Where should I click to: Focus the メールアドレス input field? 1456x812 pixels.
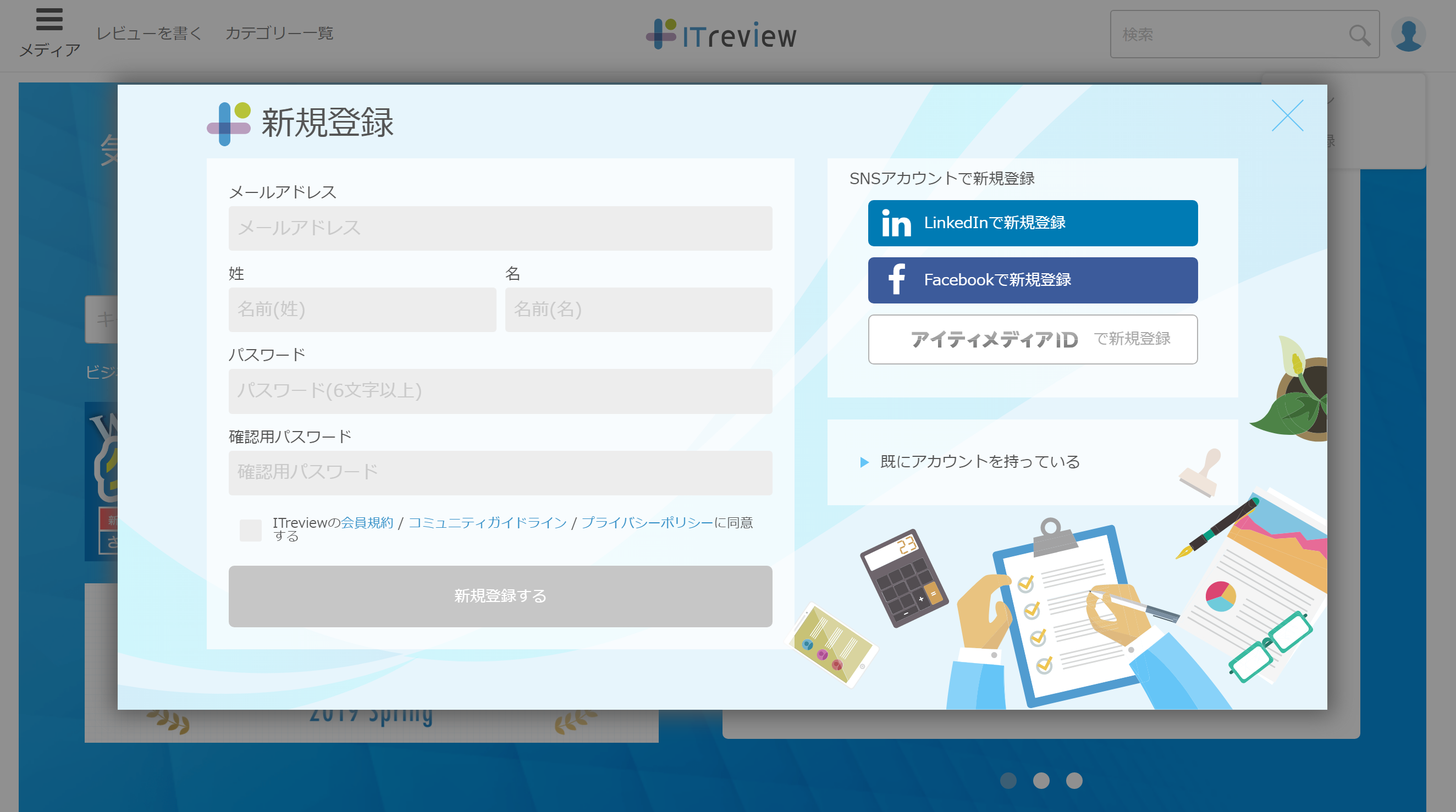(x=500, y=228)
